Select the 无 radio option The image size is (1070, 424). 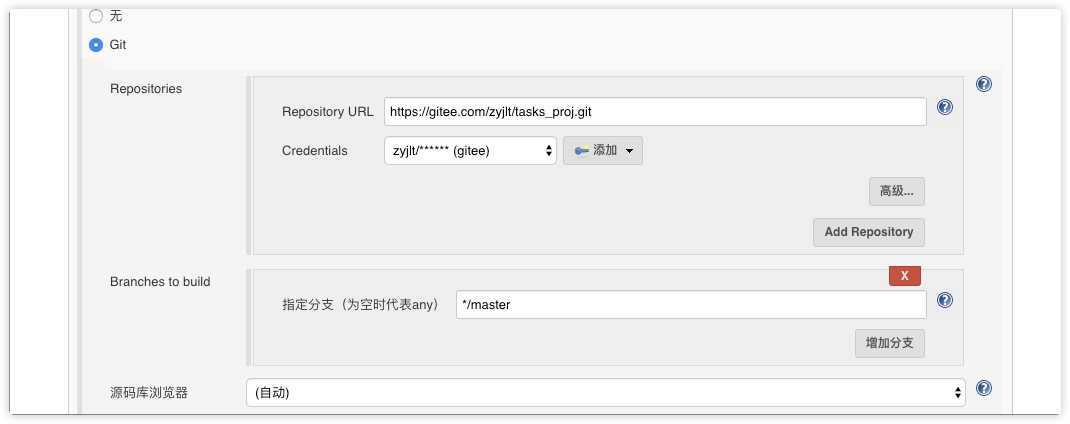96,15
